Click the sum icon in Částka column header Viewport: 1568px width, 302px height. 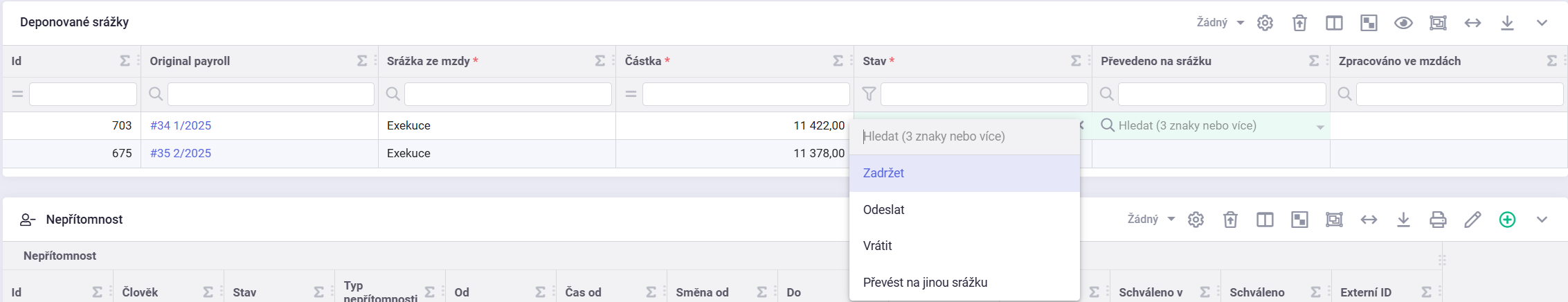coord(838,61)
